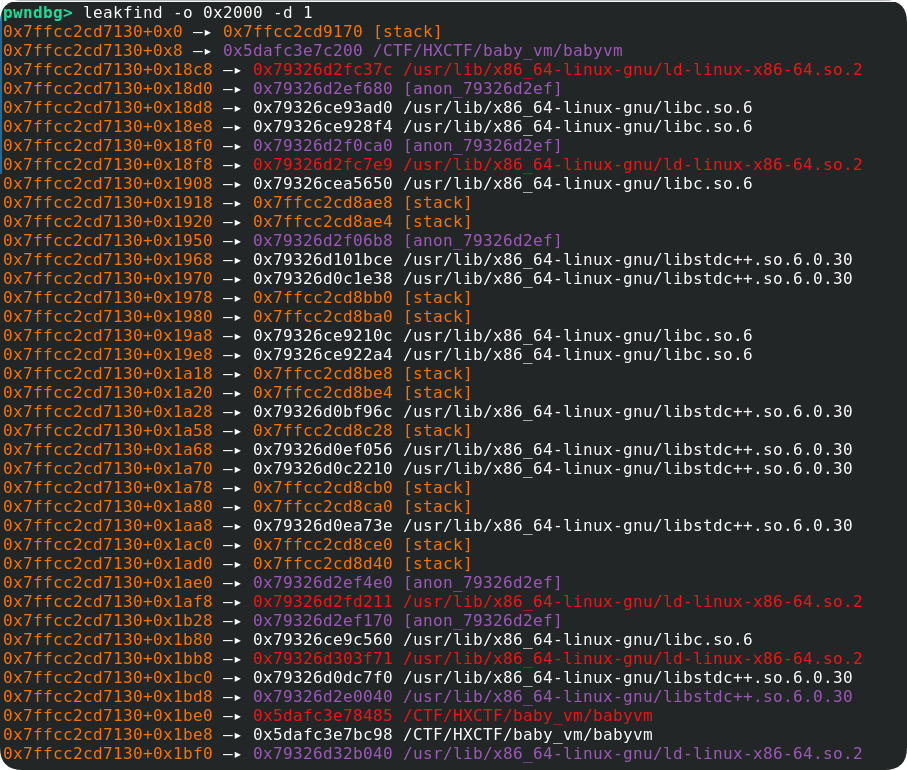Image resolution: width=907 pixels, height=770 pixels.
Task: Select offset 0x7ffcc2cd7130+0x8
Action: coord(93,50)
